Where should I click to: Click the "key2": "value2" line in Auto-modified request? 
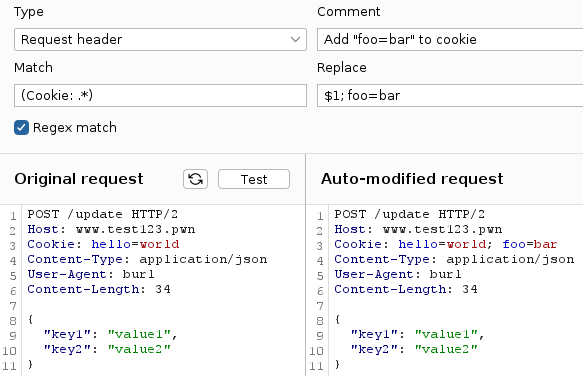414,349
